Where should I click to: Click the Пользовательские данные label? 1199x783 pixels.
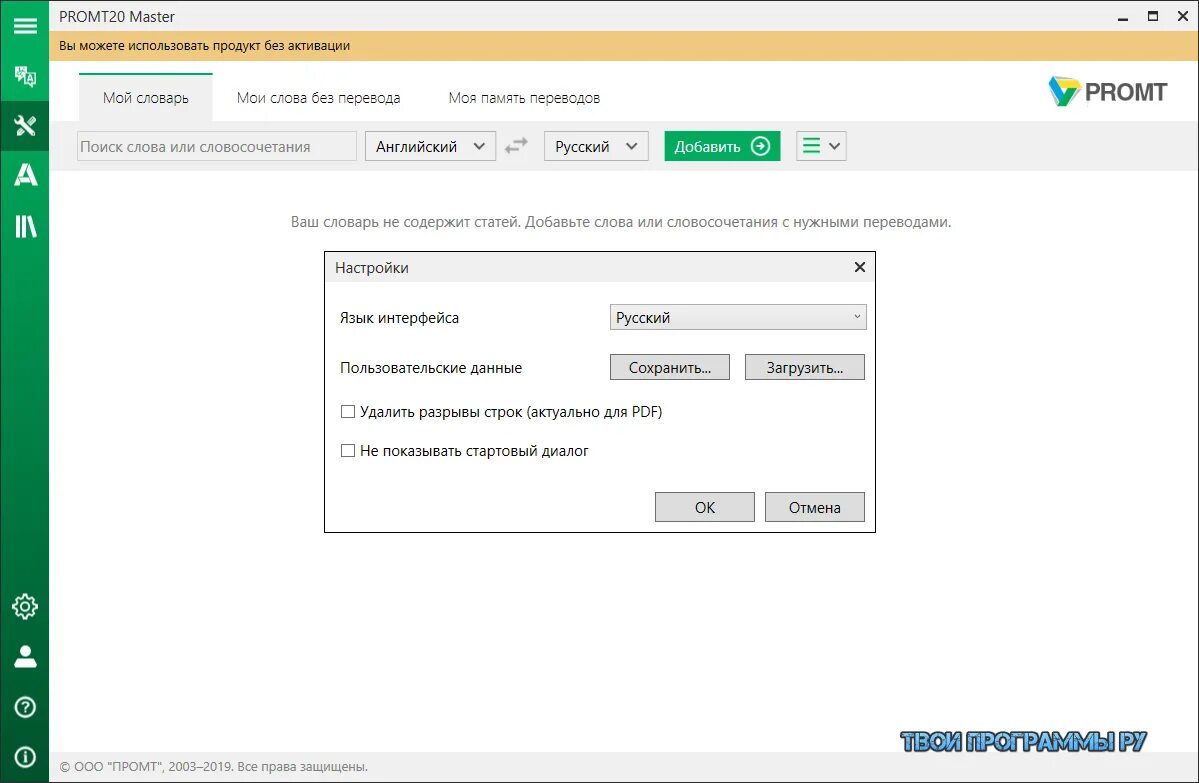(x=431, y=368)
